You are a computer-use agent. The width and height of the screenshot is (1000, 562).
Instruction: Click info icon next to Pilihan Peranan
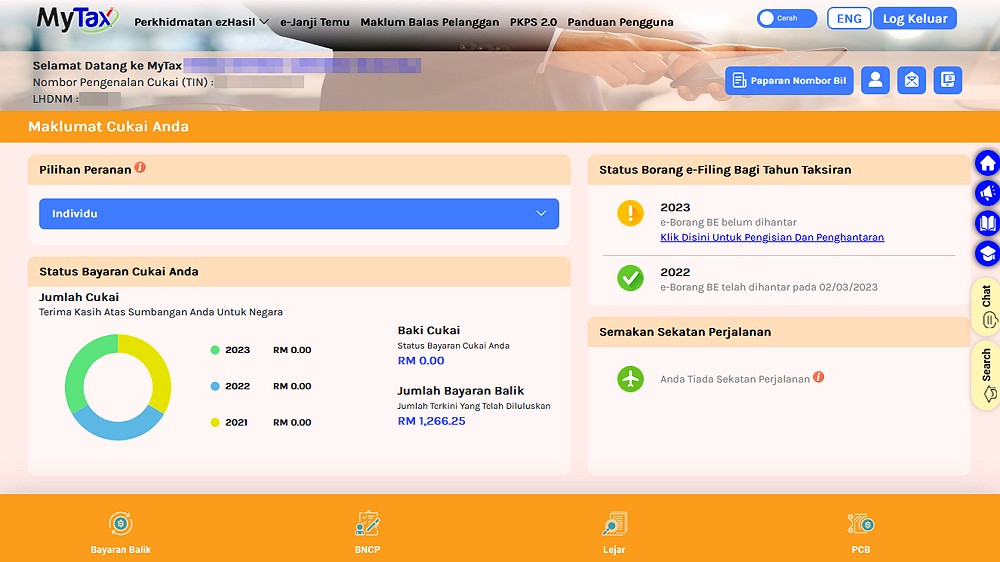pos(140,167)
